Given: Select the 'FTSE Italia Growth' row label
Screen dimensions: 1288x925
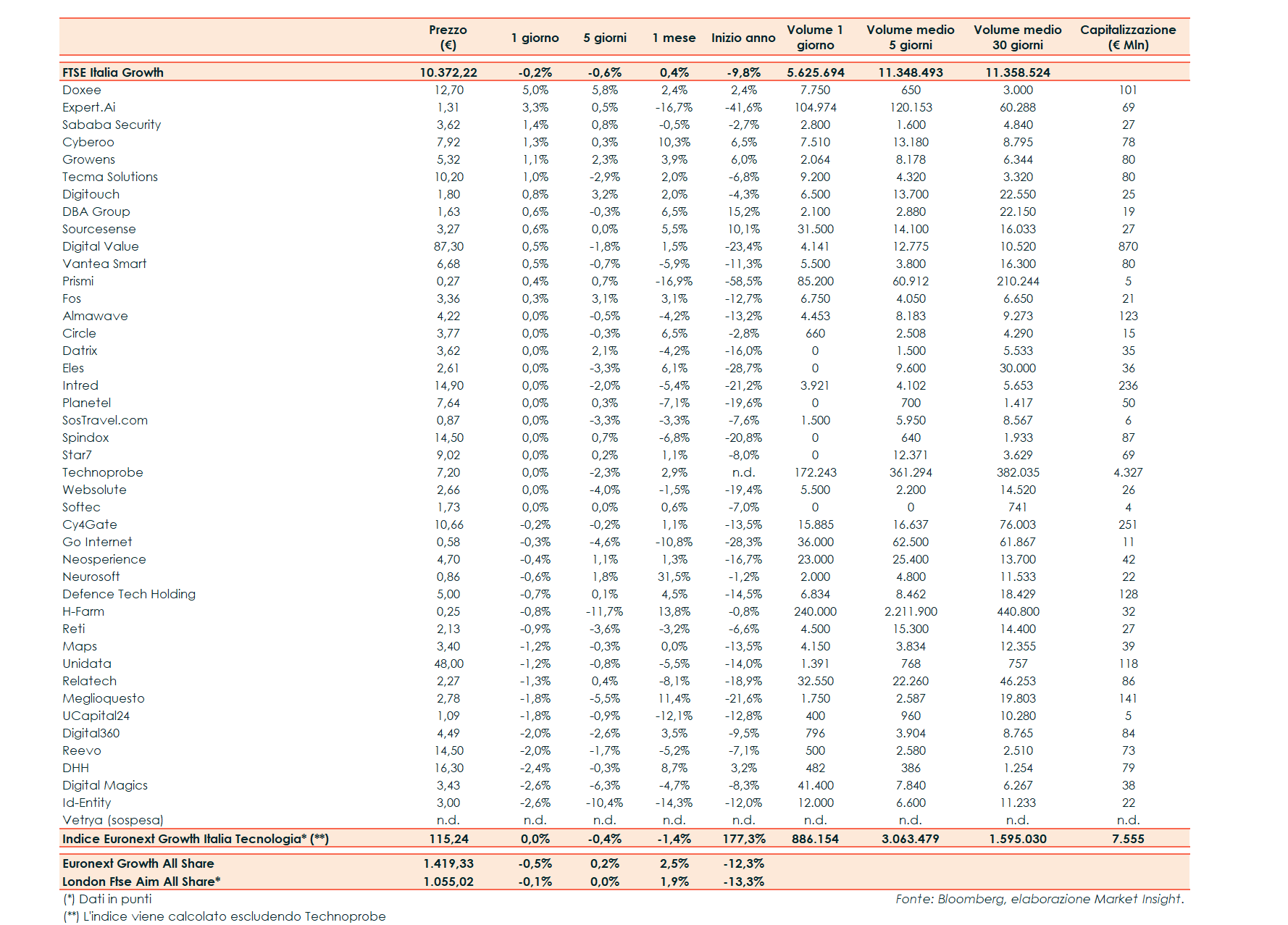Looking at the screenshot, I should 113,72.
